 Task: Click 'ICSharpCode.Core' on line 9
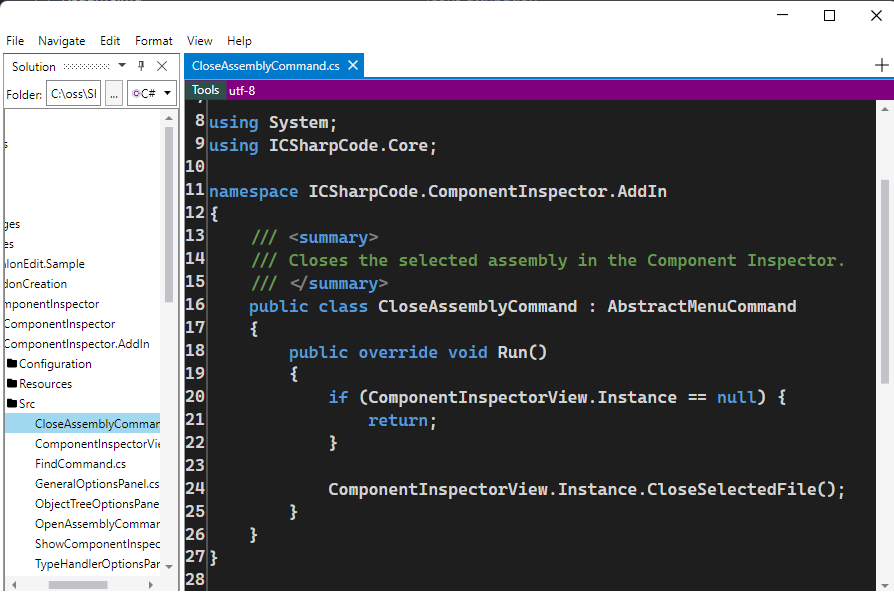tap(348, 145)
